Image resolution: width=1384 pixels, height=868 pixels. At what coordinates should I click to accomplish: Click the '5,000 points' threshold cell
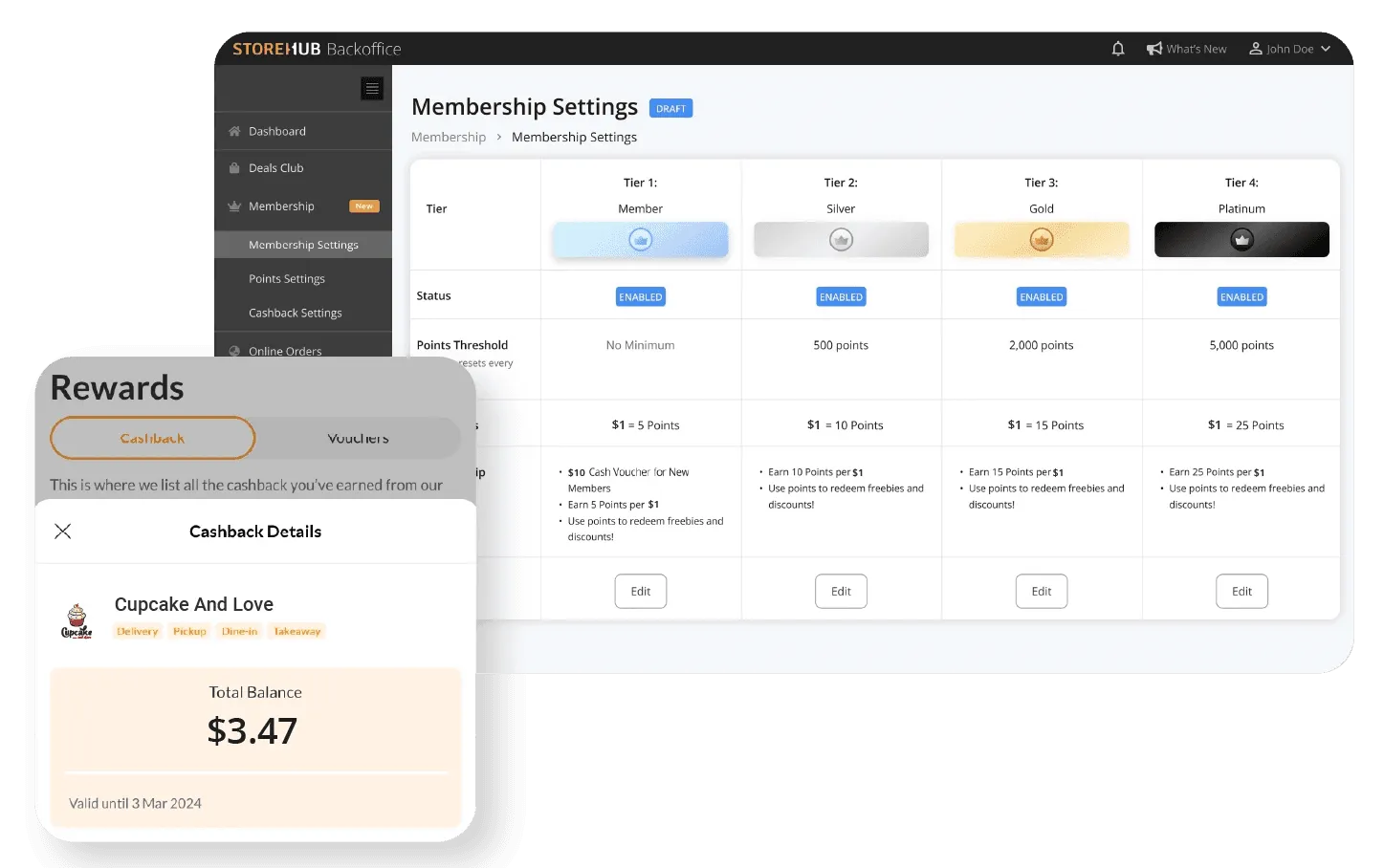click(x=1241, y=345)
